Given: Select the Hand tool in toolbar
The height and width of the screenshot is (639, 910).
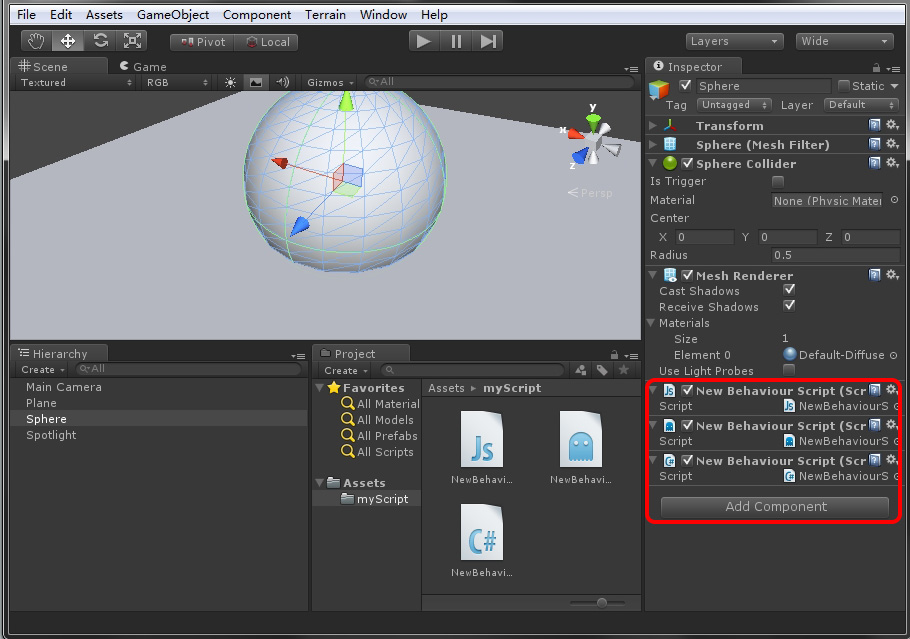Looking at the screenshot, I should coord(37,41).
